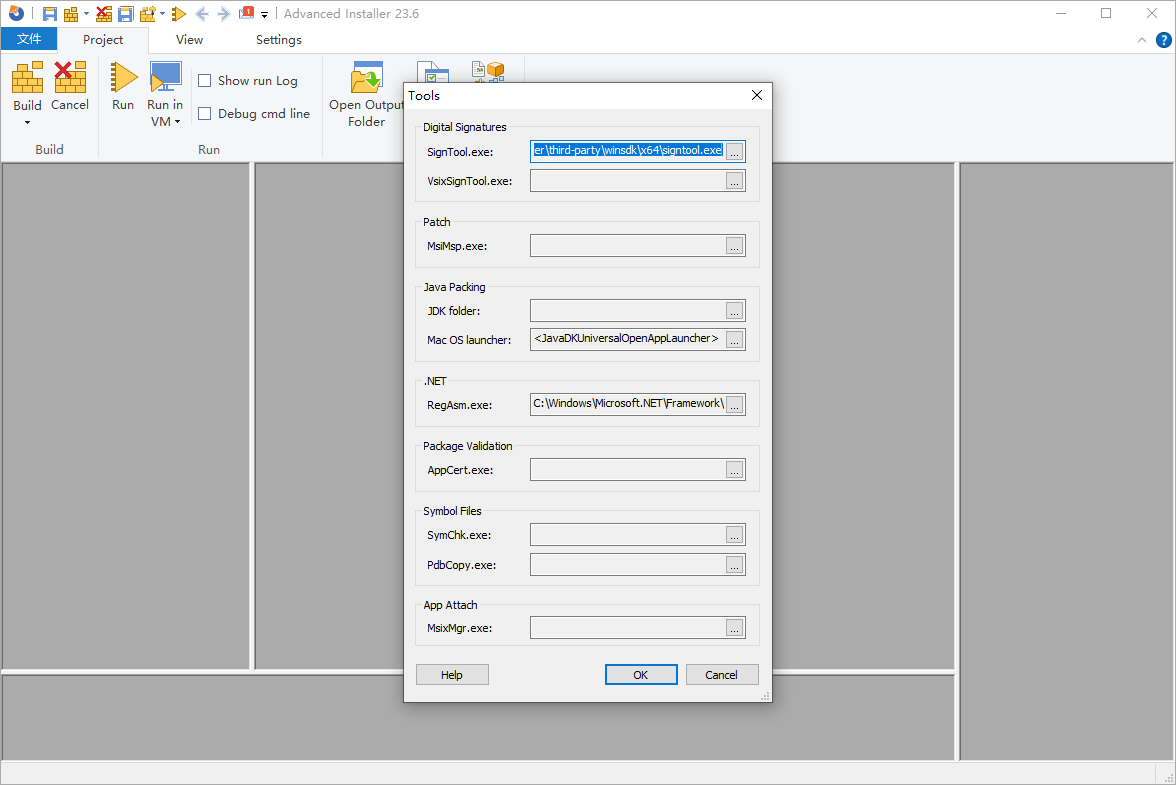Close the Tools dialog with X

click(756, 96)
